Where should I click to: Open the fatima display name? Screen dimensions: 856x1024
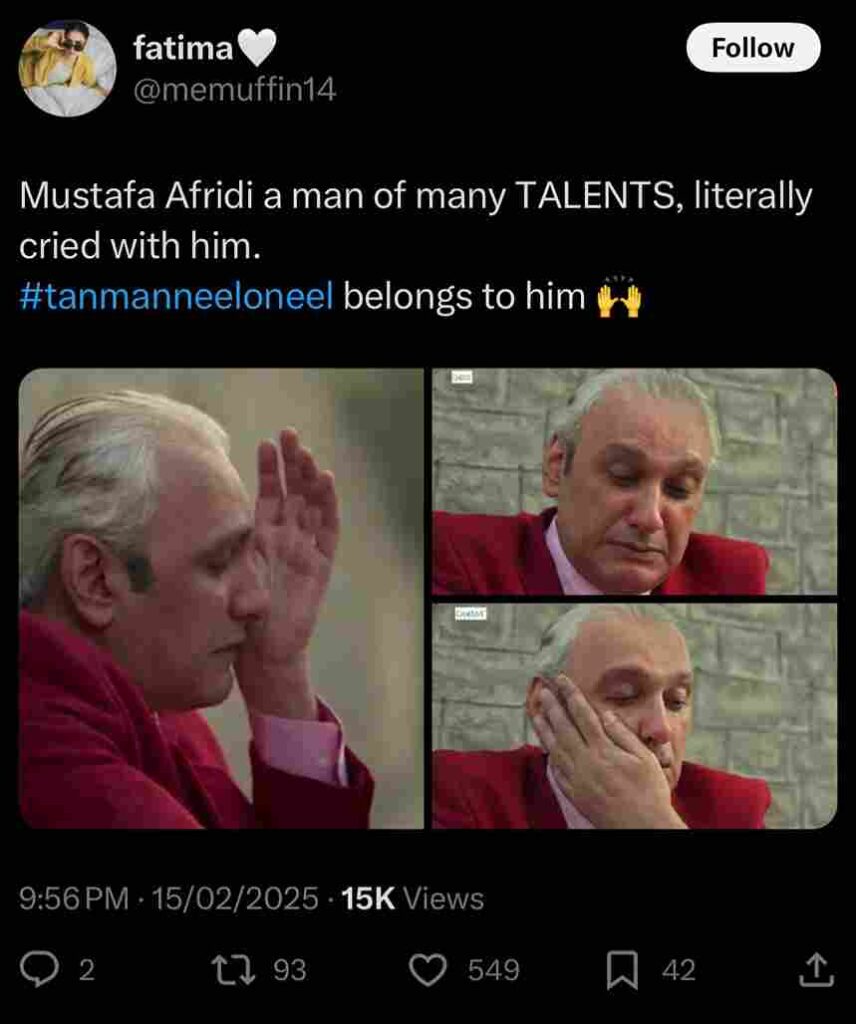click(x=183, y=48)
